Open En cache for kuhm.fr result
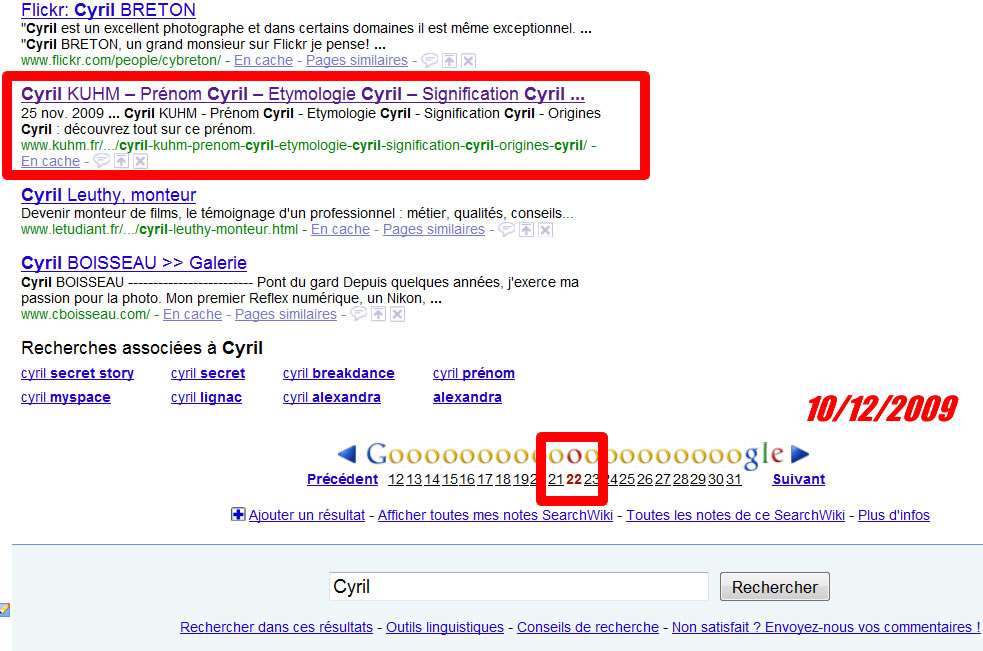Image resolution: width=983 pixels, height=651 pixels. (x=50, y=161)
